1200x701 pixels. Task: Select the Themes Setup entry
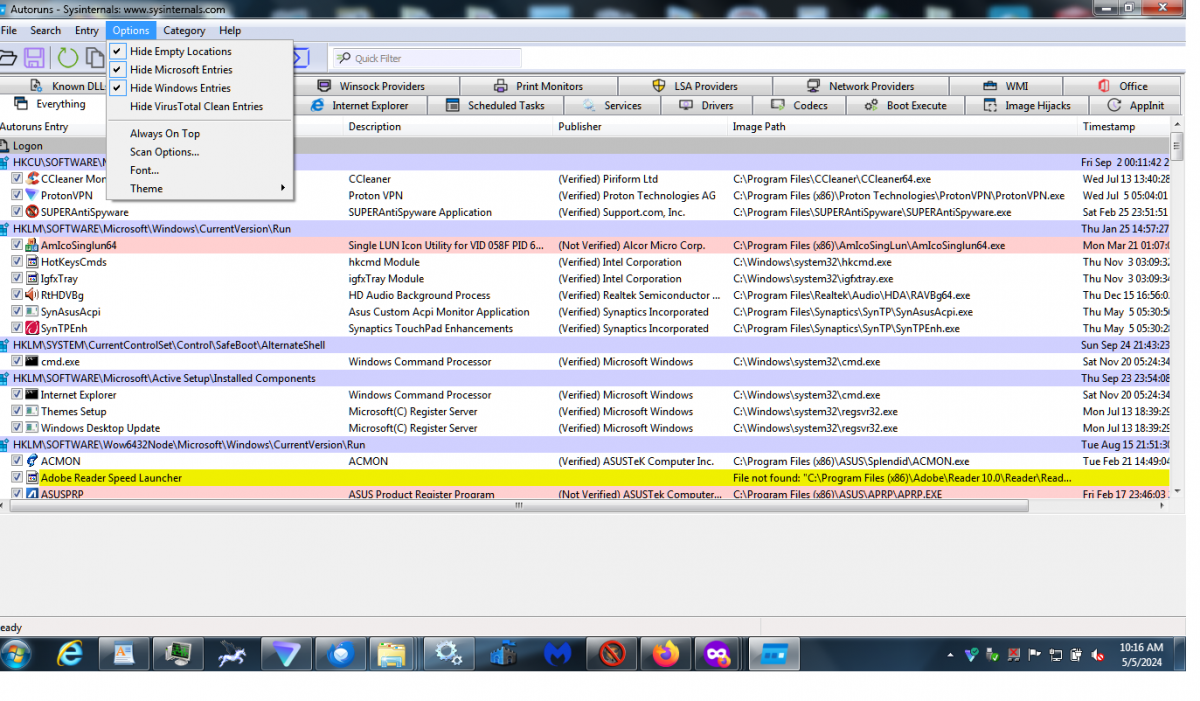[x=73, y=411]
